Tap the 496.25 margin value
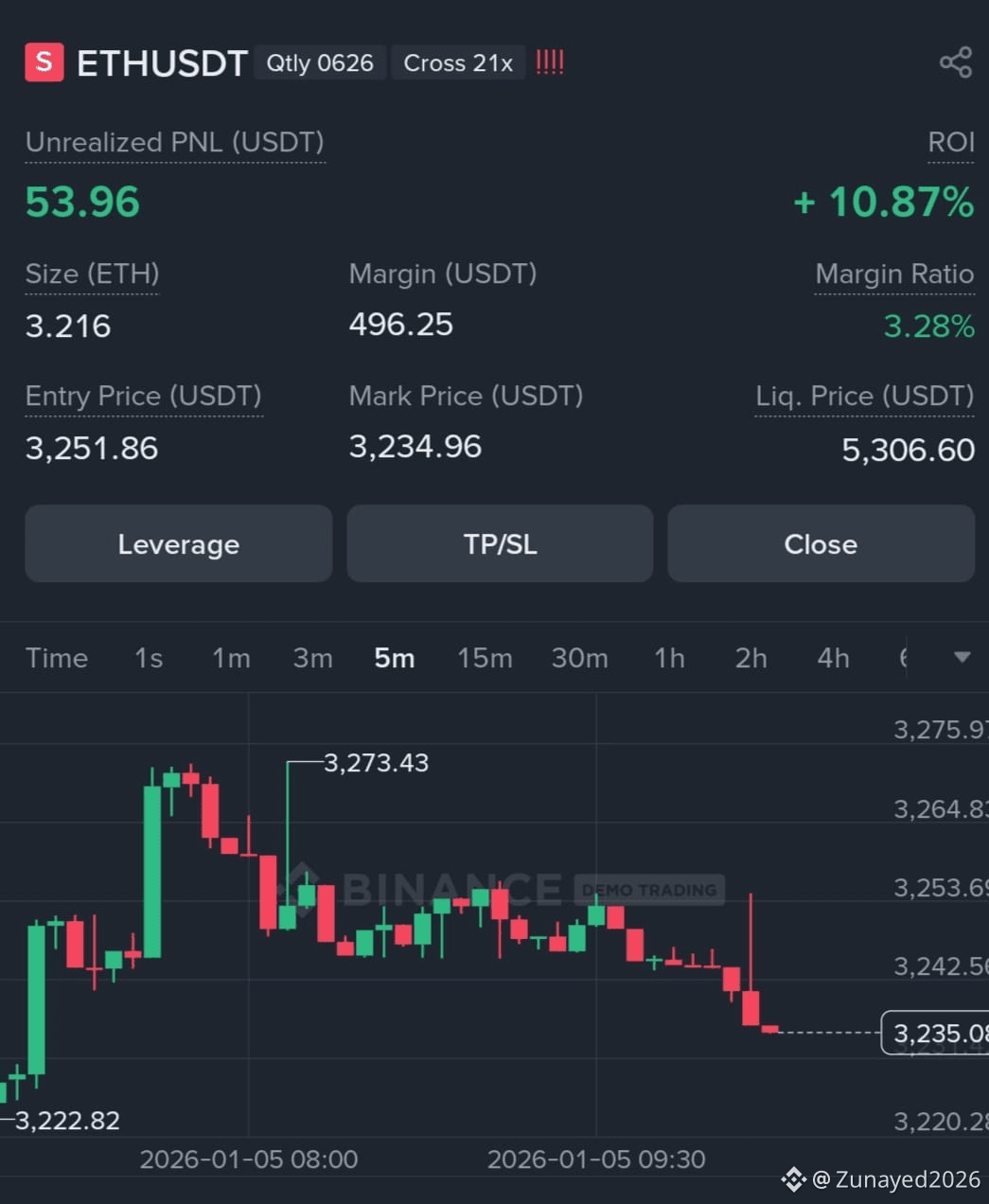 point(401,325)
